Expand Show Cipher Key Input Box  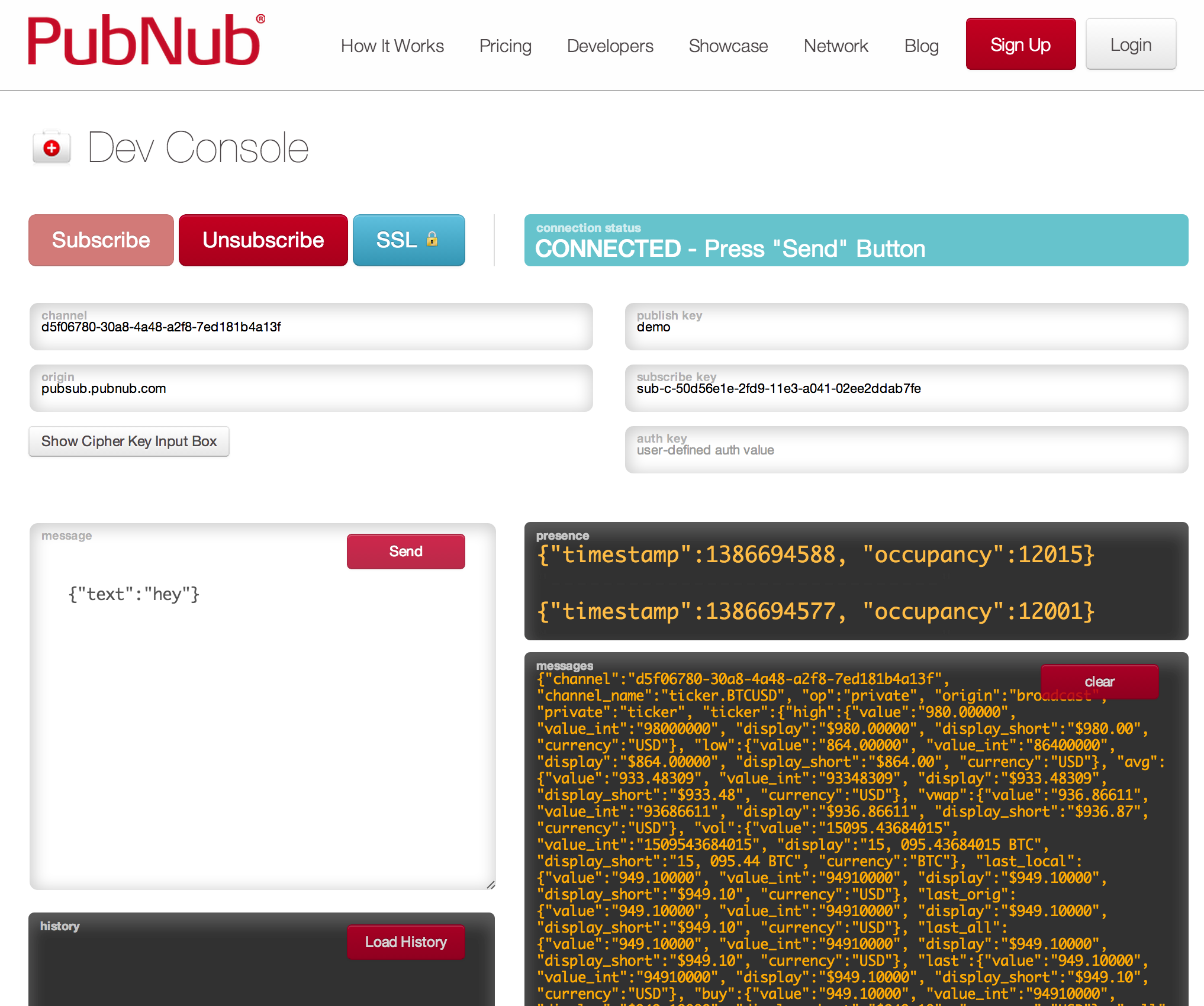129,441
